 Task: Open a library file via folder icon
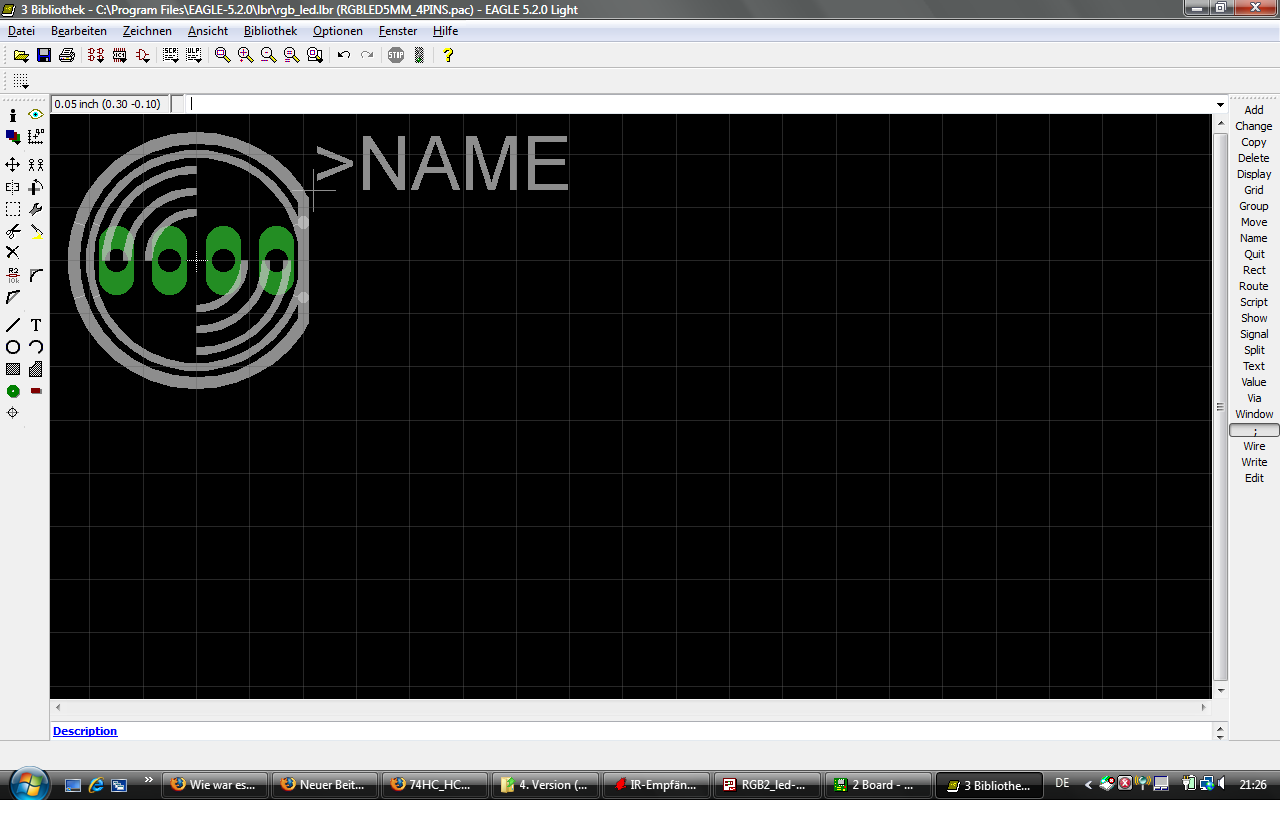[x=21, y=55]
